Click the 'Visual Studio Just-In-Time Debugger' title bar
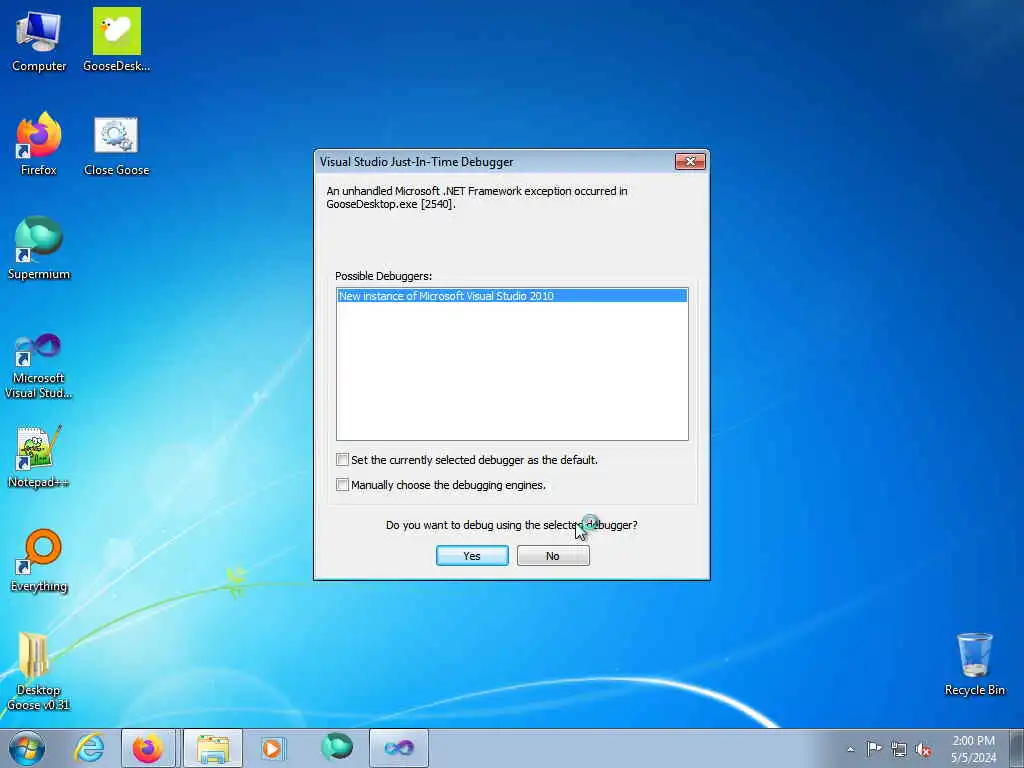1024x768 pixels. (494, 162)
